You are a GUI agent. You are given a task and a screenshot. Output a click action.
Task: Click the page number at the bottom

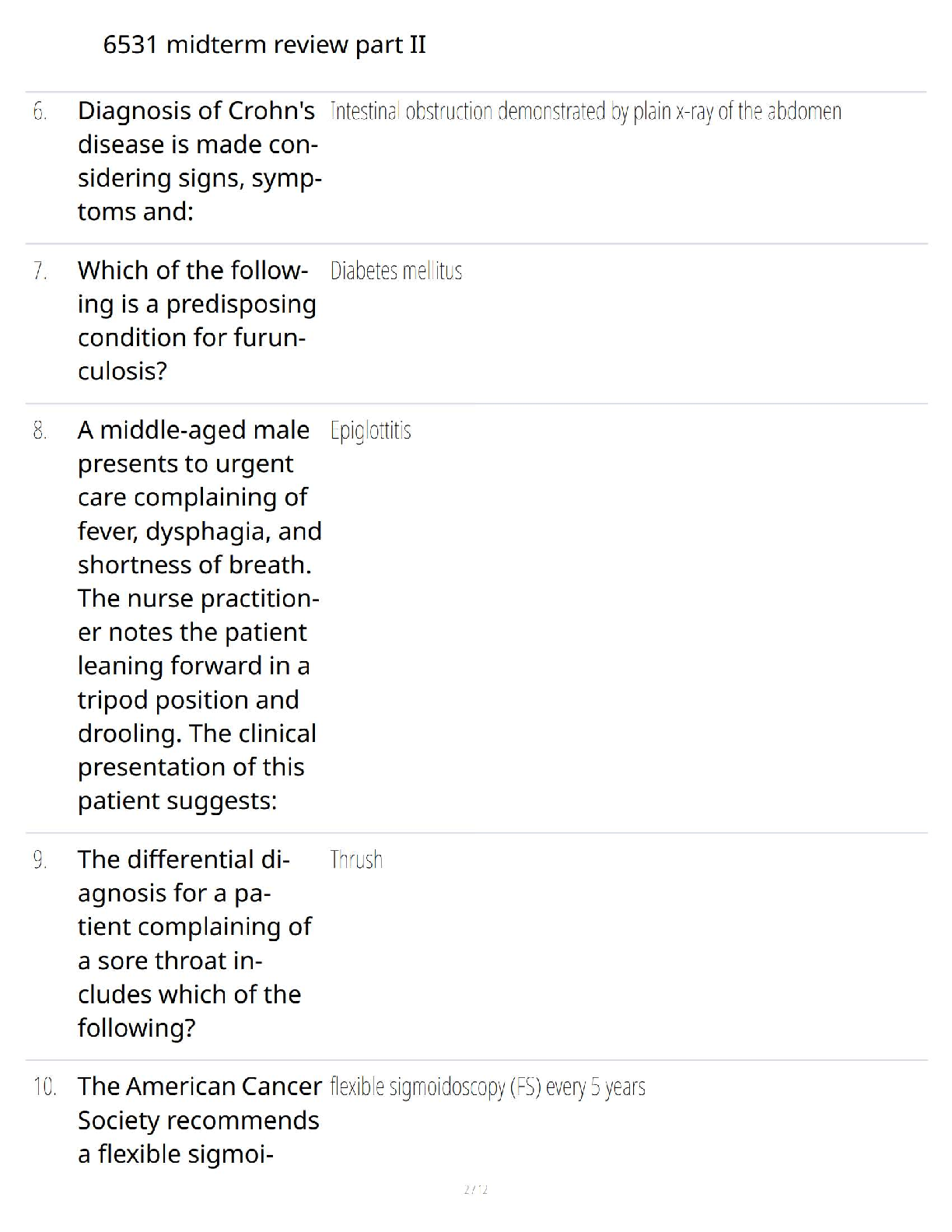475,1189
